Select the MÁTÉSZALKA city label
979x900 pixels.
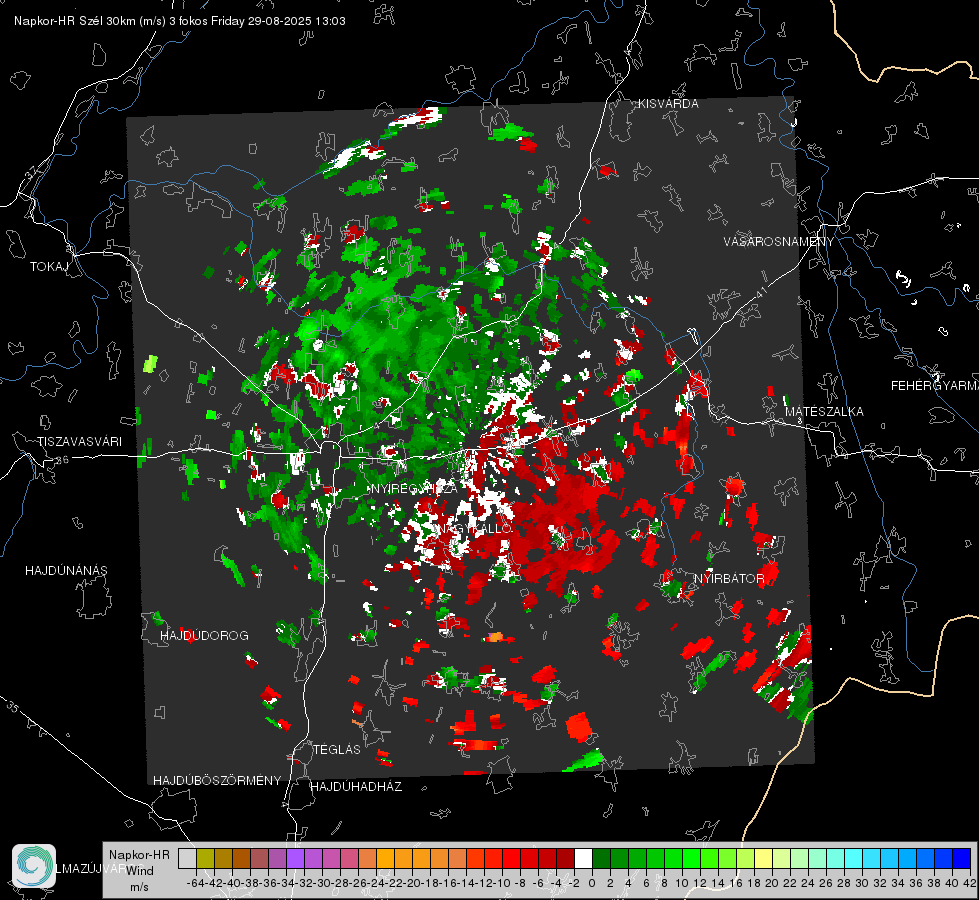[824, 412]
